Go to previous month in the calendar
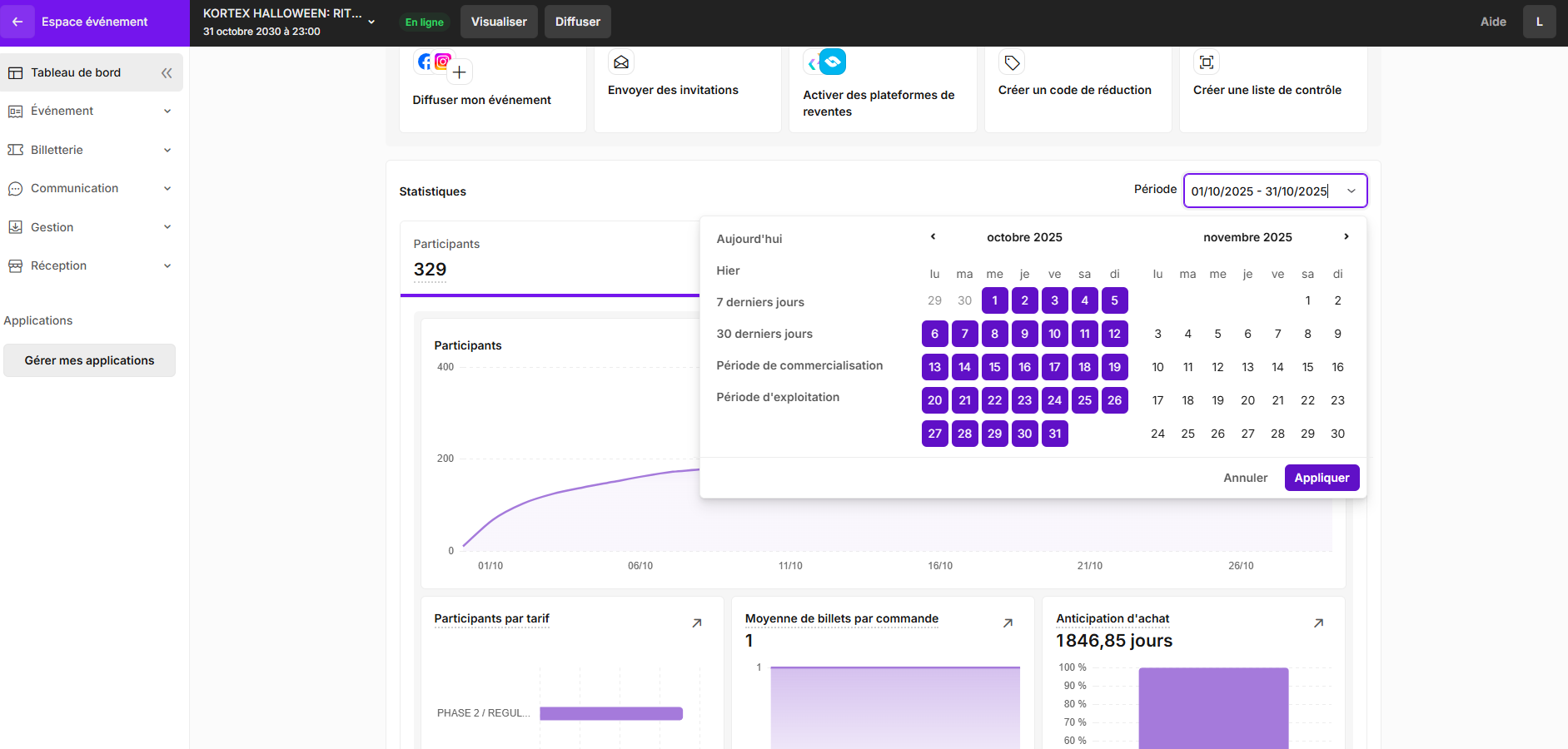The width and height of the screenshot is (1568, 749). point(933,237)
